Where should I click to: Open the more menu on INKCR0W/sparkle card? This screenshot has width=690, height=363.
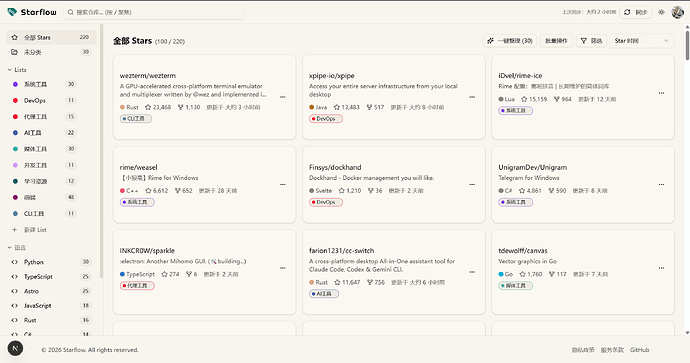[283, 268]
